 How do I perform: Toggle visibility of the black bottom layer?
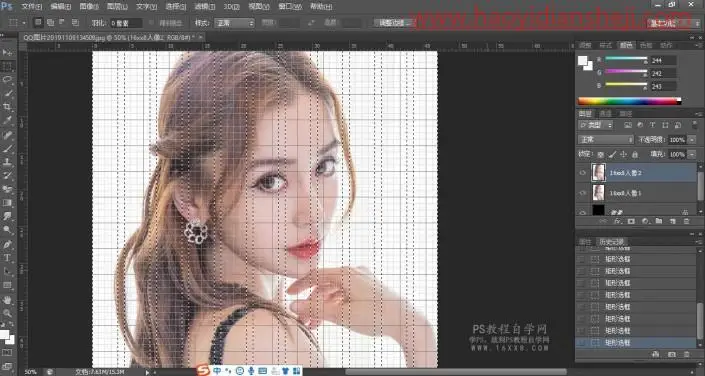pos(583,211)
